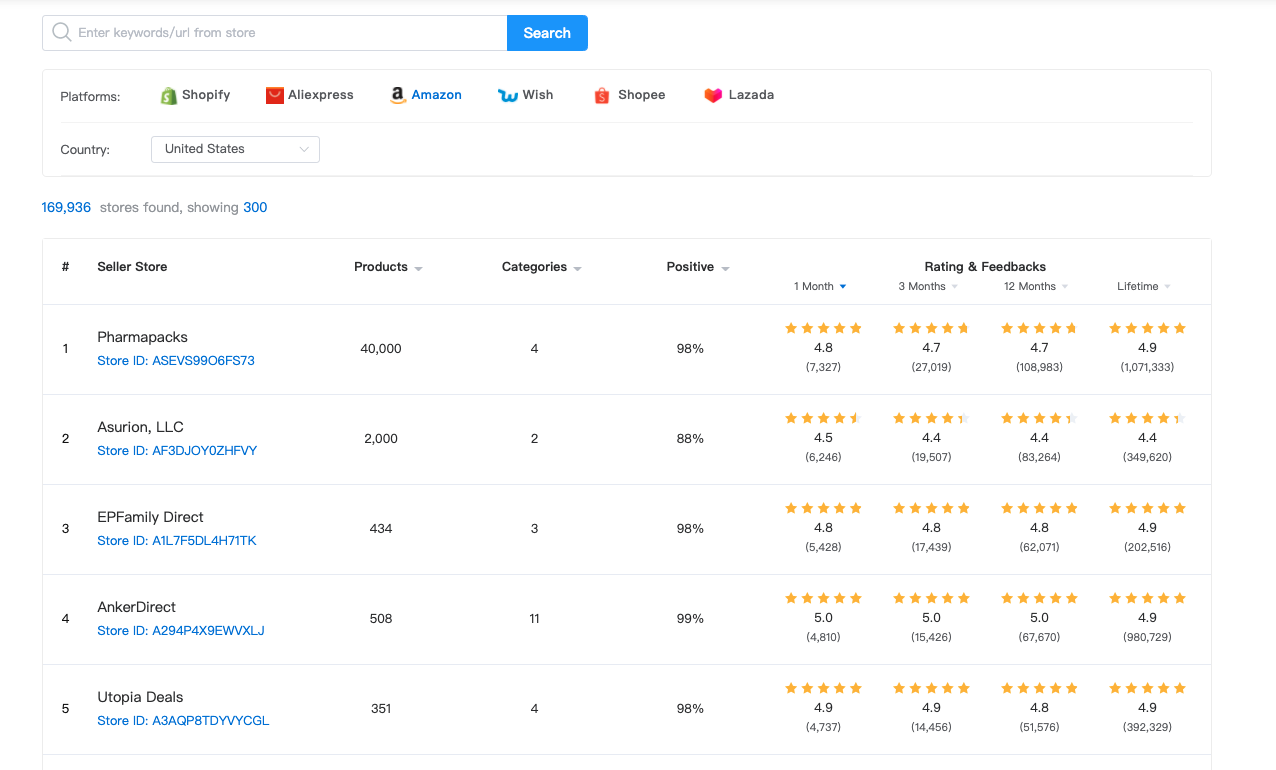
Task: Click Utopia Deals 12 Months star rating
Action: point(1039,688)
